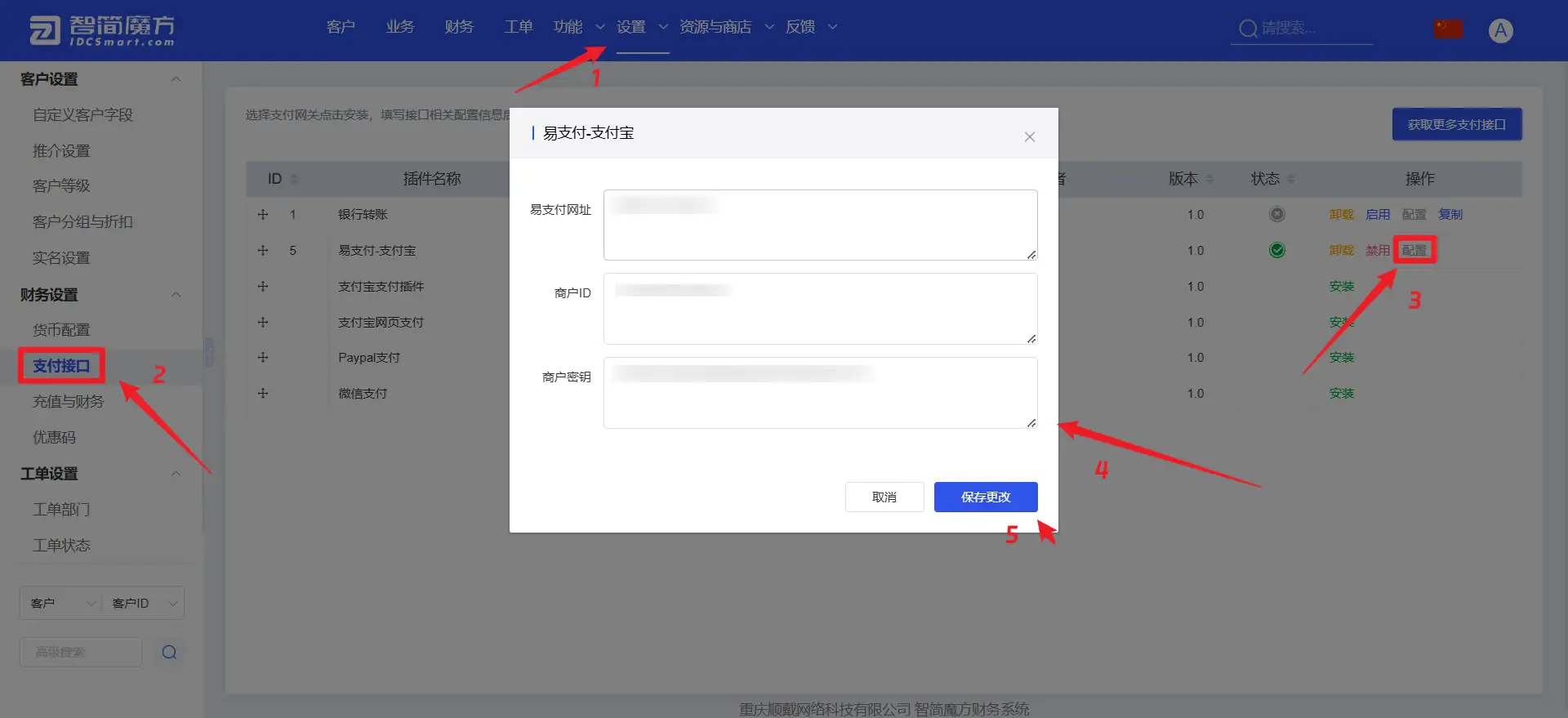
Task: Open 实名设置 sidebar item
Action: (61, 258)
